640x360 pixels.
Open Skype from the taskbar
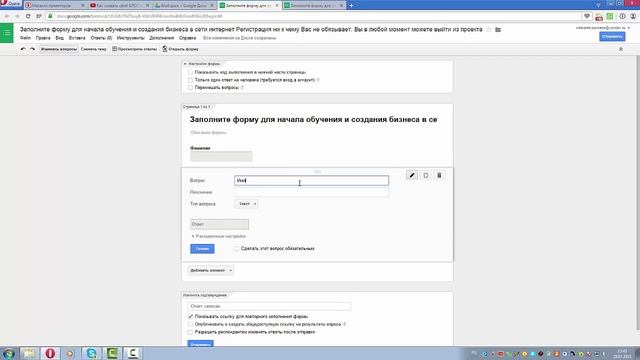pyautogui.click(x=91, y=353)
